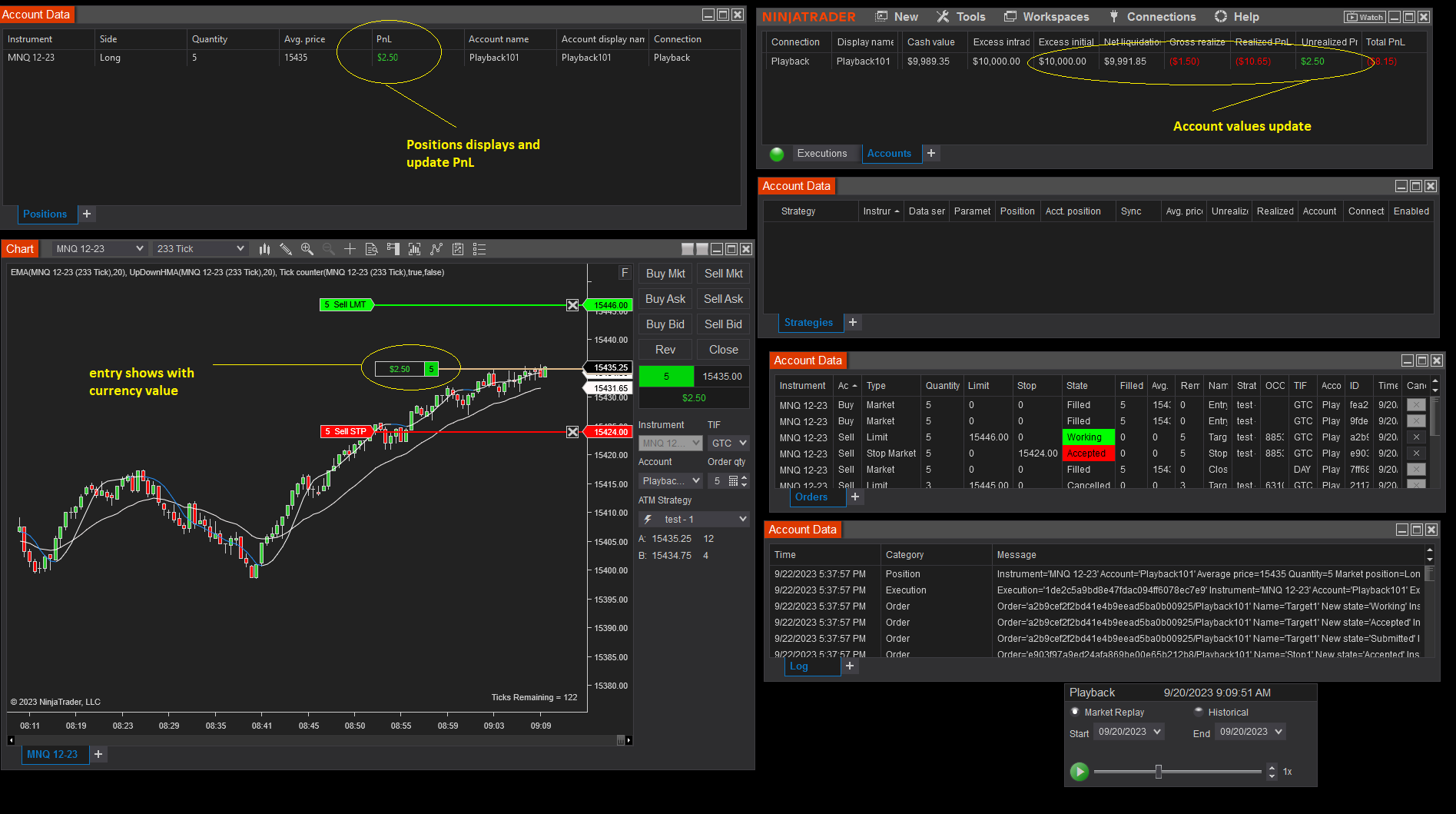Select the Market Replay radio button
The image size is (1456, 814).
tap(1075, 712)
